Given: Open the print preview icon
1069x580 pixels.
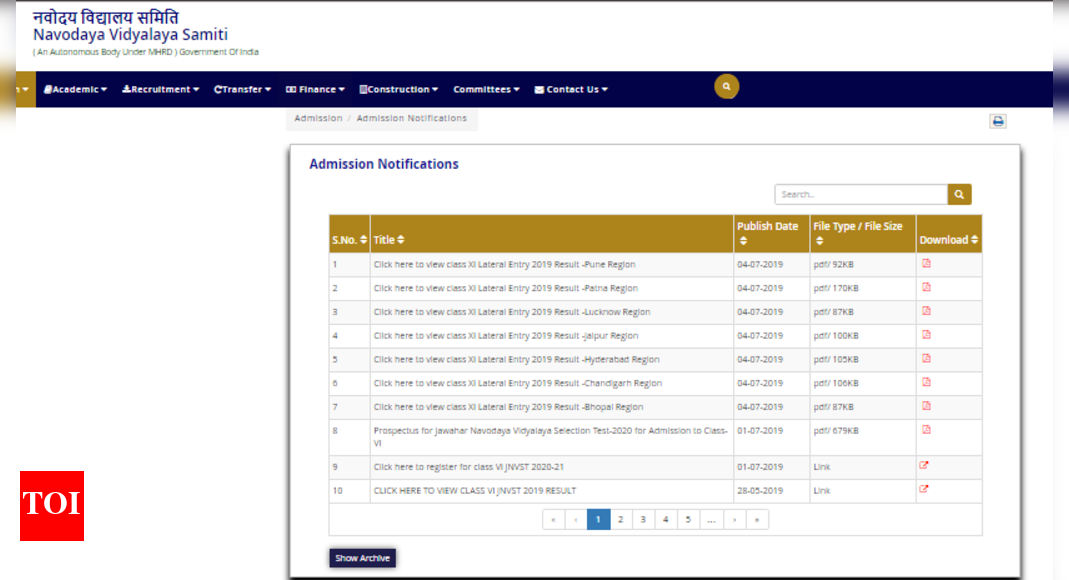Looking at the screenshot, I should [x=998, y=120].
